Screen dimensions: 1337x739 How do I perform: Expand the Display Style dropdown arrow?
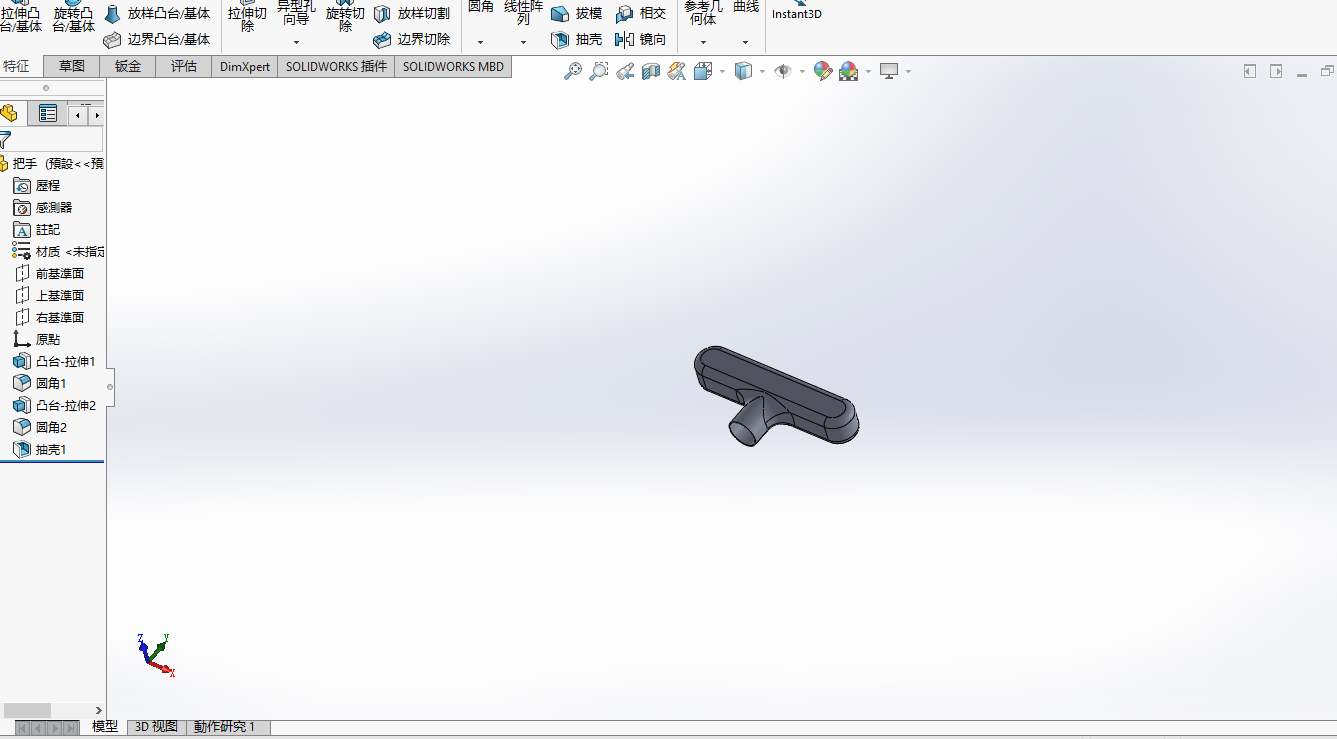pyautogui.click(x=762, y=72)
